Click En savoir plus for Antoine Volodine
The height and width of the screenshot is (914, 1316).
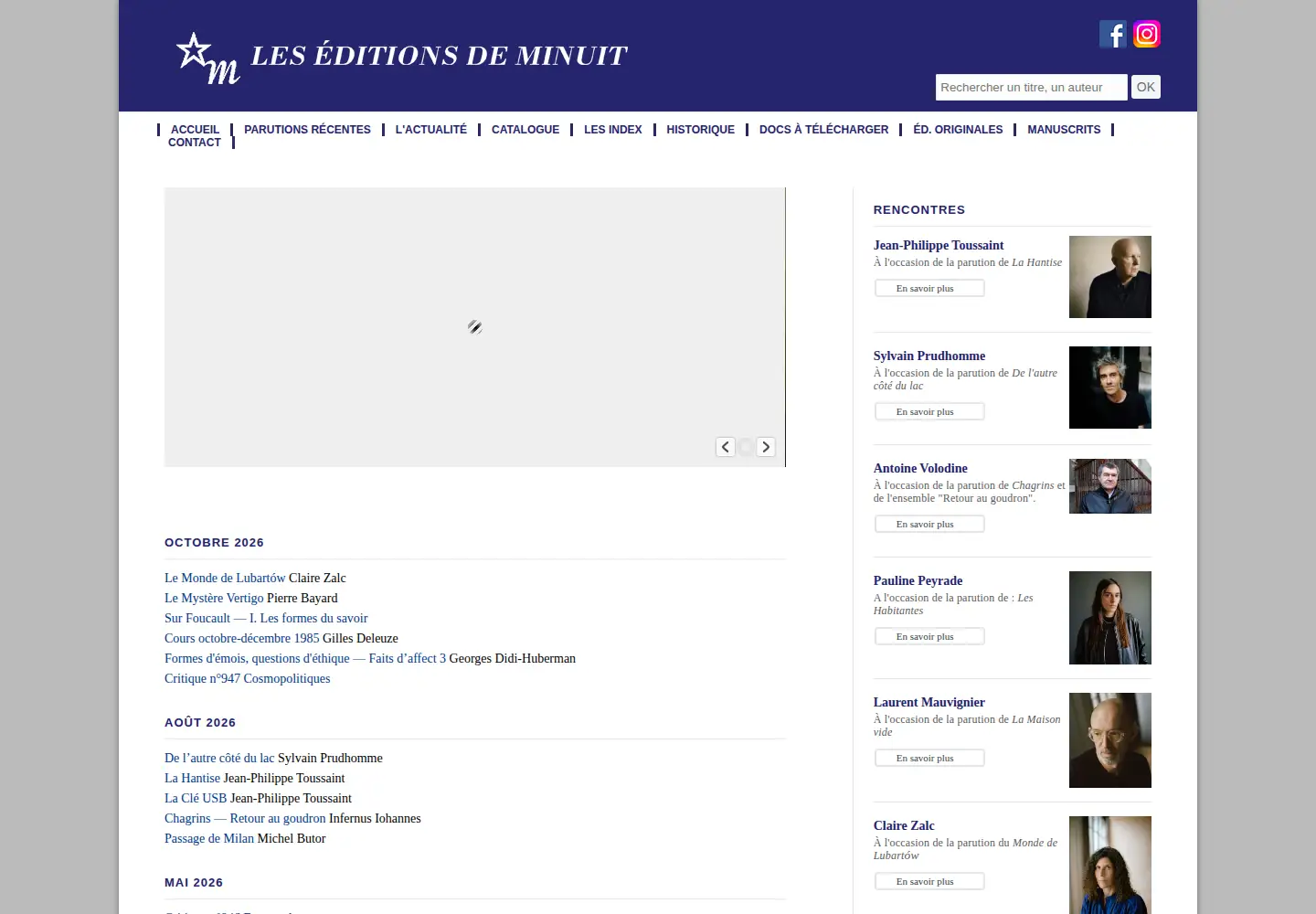click(929, 525)
